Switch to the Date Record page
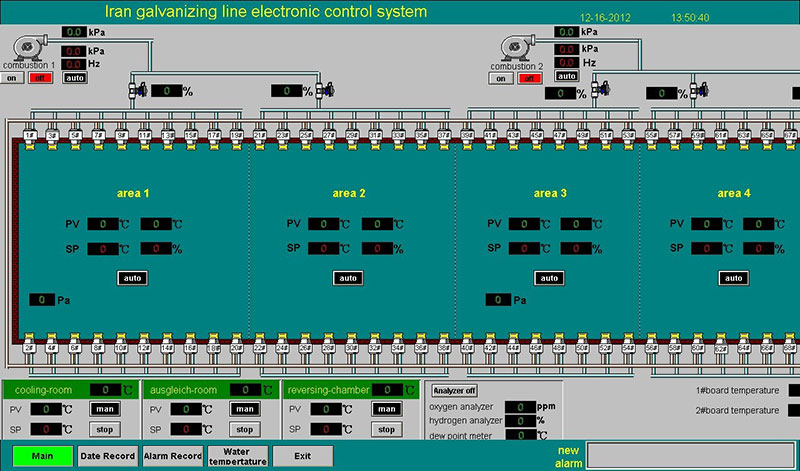 coord(107,456)
